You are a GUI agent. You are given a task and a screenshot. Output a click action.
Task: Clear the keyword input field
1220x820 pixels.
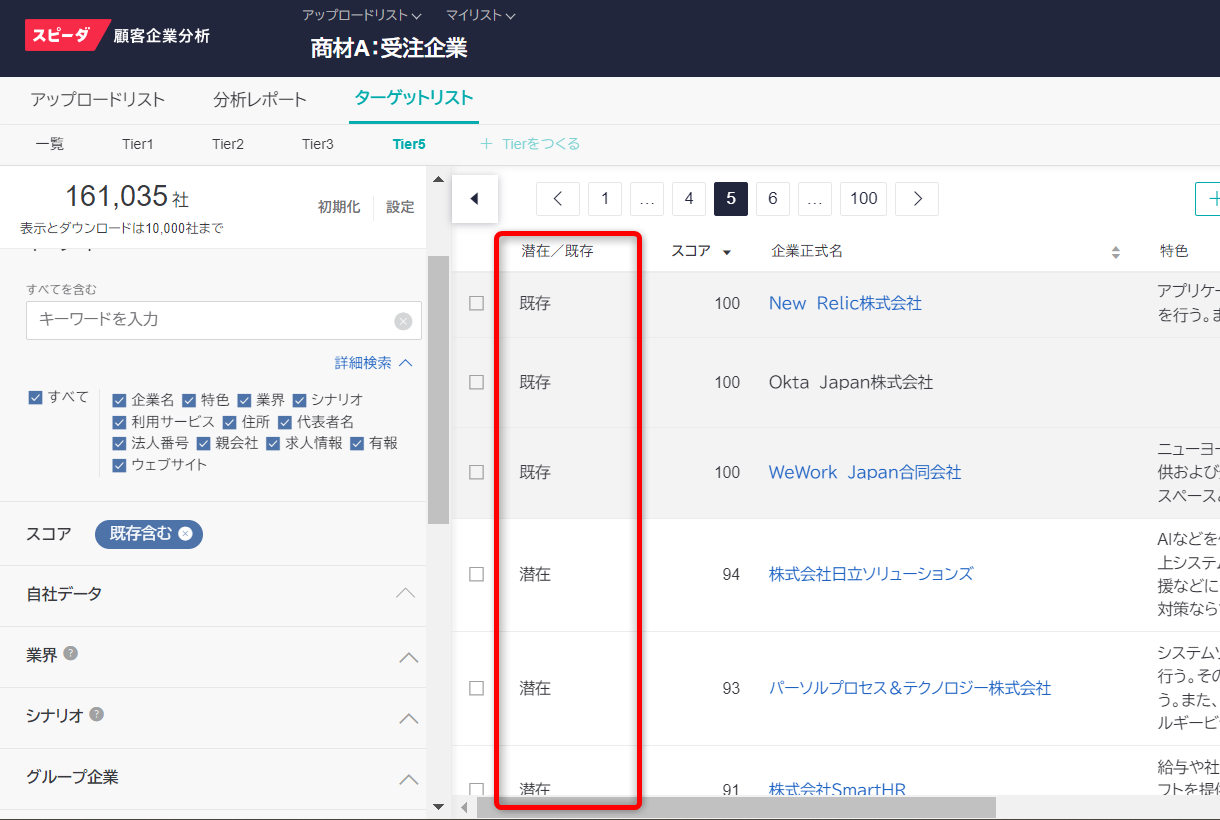tap(403, 321)
